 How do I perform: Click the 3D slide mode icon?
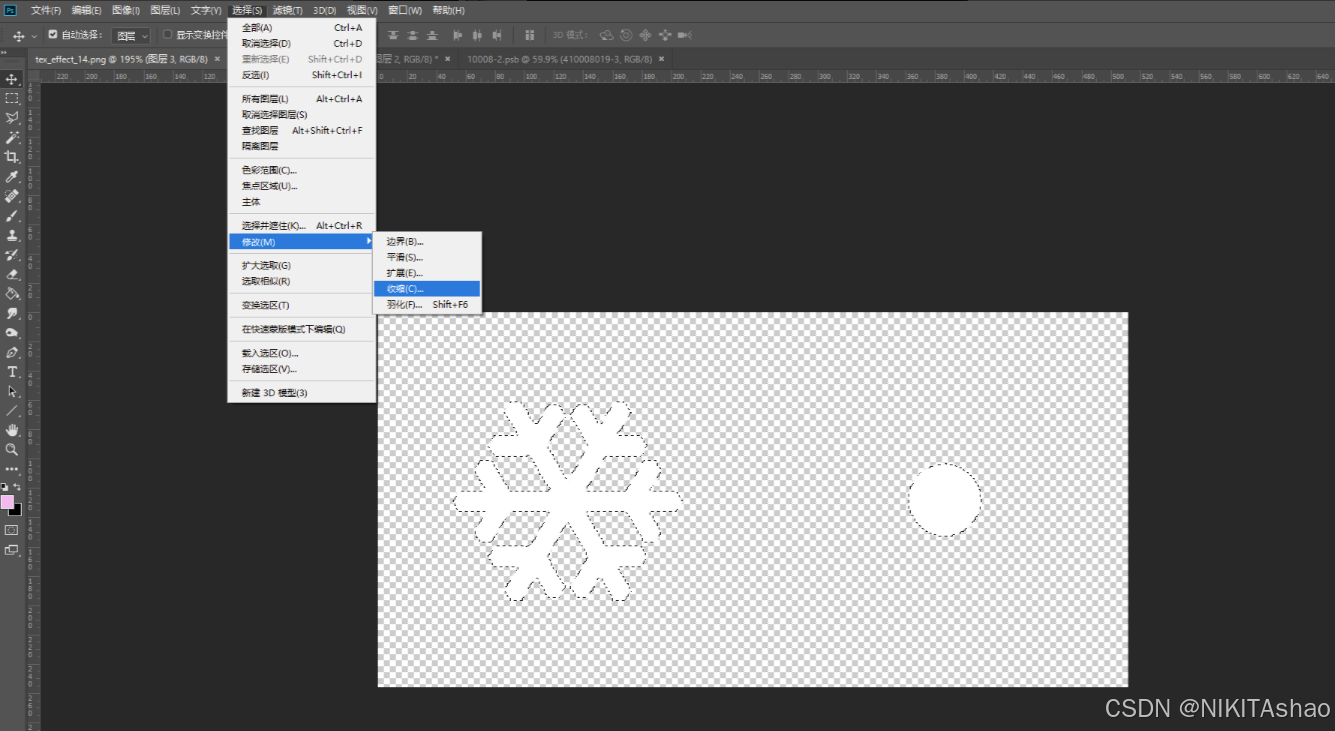click(x=665, y=35)
